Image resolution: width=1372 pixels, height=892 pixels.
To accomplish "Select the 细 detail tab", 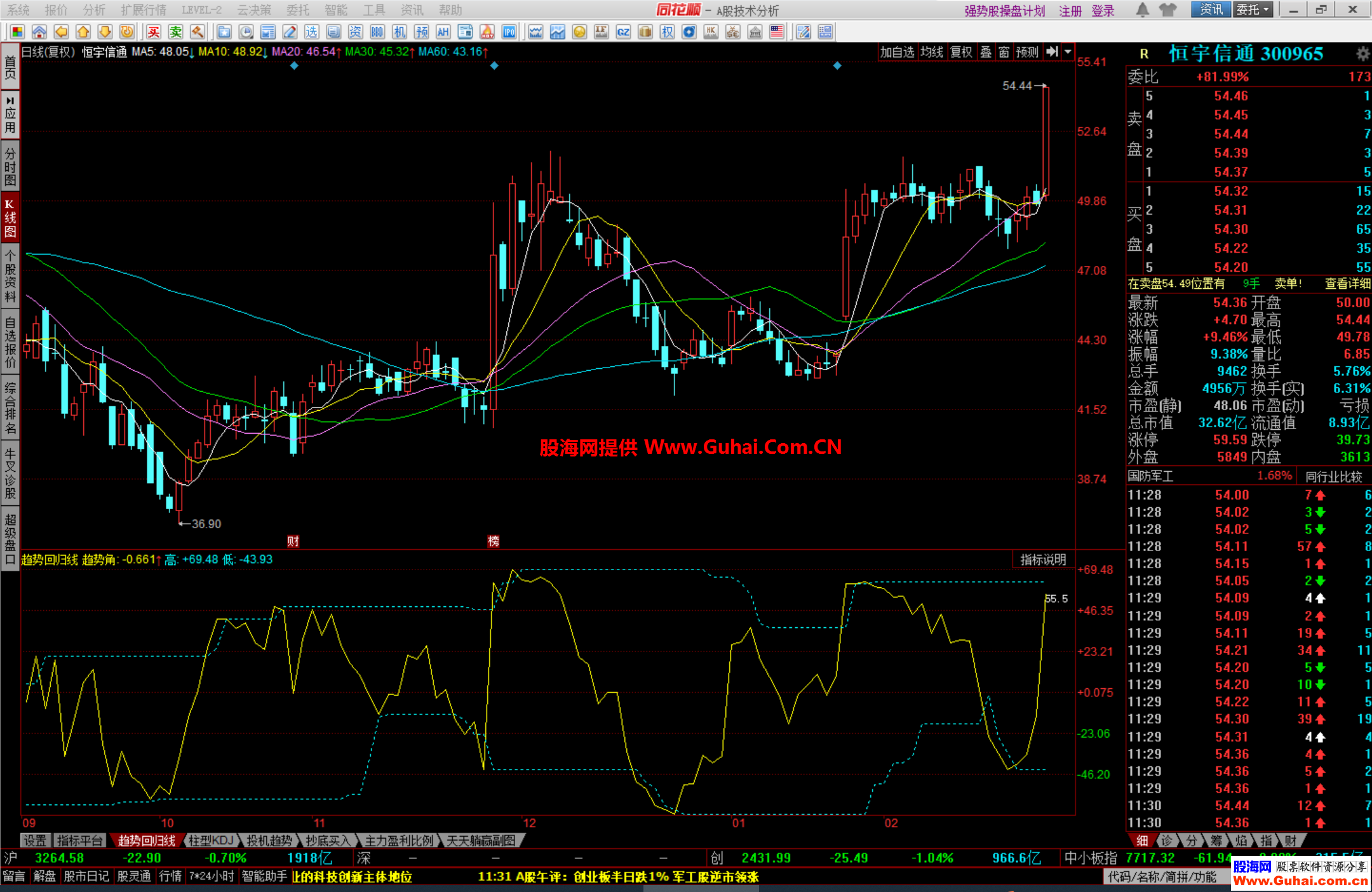I will (x=1141, y=841).
